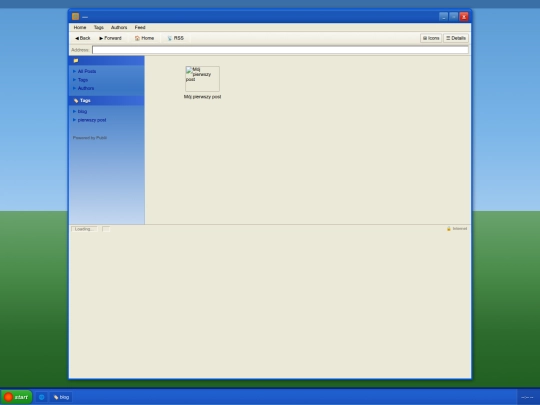Image resolution: width=540 pixels, height=405 pixels.
Task: Click the browser quick launch taskbar icon
Action: [42, 397]
